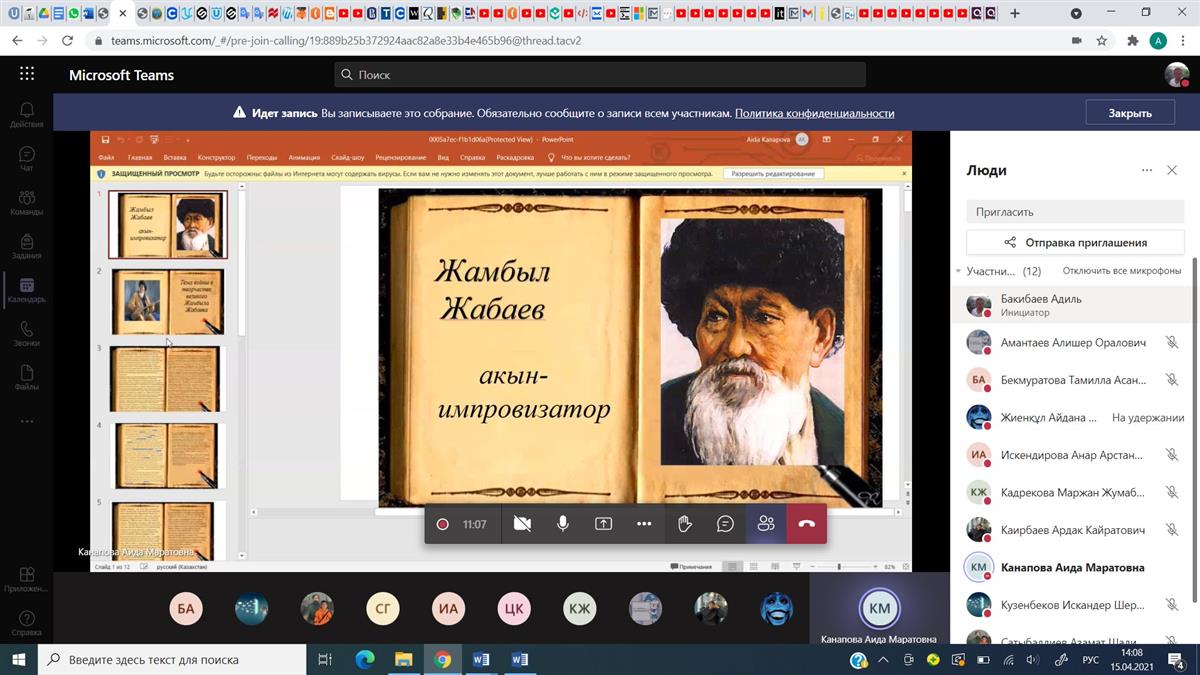Open more apps ellipsis in Teams sidebar
Viewport: 1200px width, 675px height.
point(27,421)
